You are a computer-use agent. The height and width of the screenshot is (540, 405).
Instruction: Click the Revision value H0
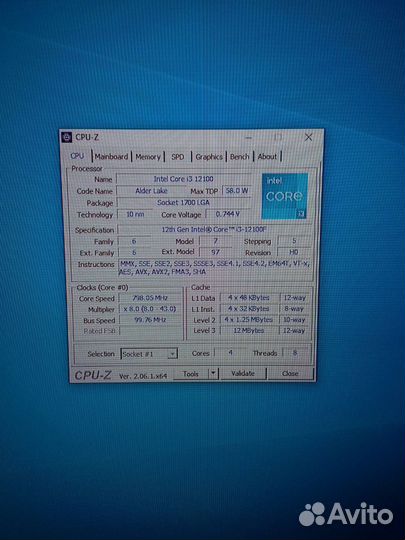(294, 252)
